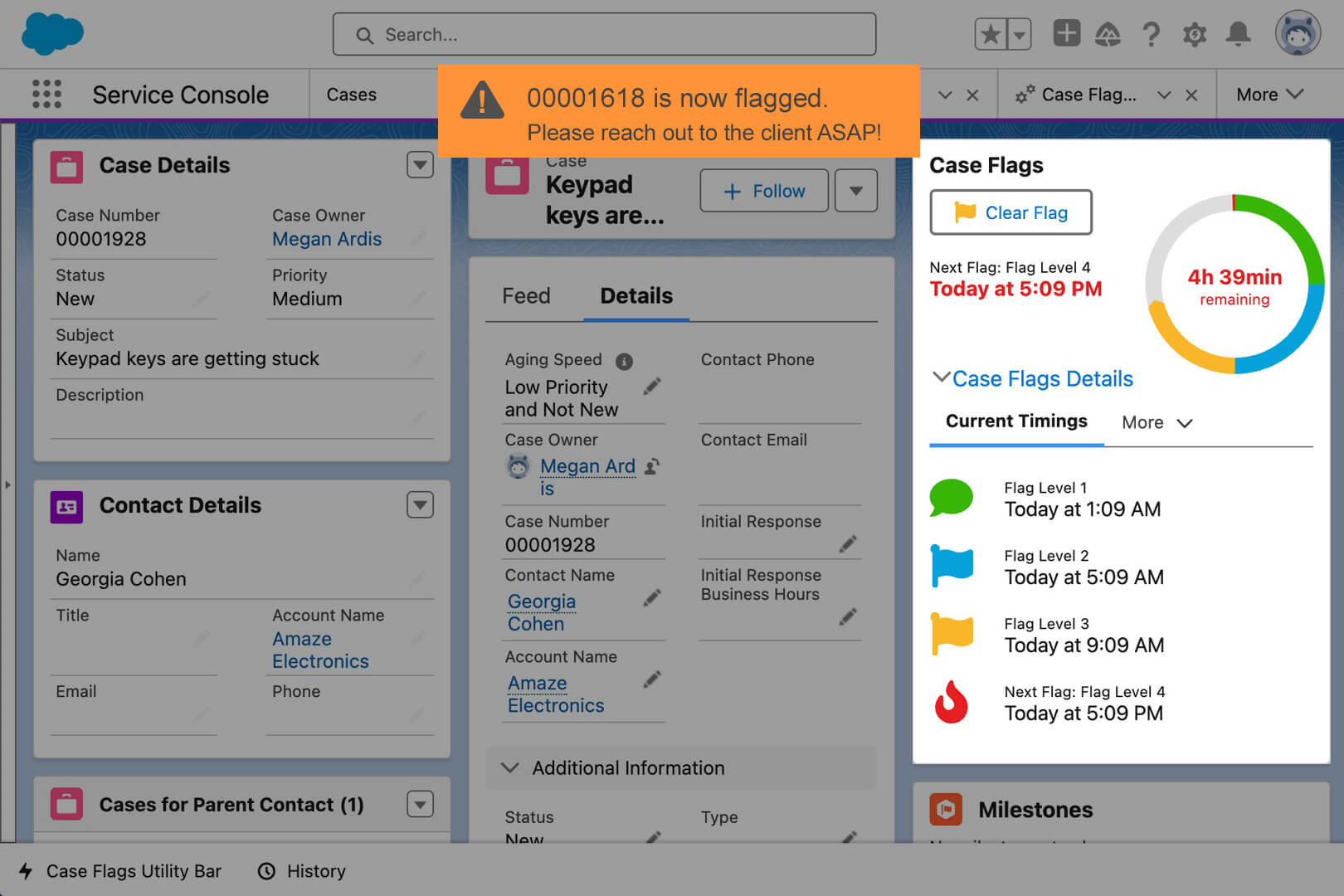Open Case Flags Utility Bar lightning icon

tap(26, 871)
